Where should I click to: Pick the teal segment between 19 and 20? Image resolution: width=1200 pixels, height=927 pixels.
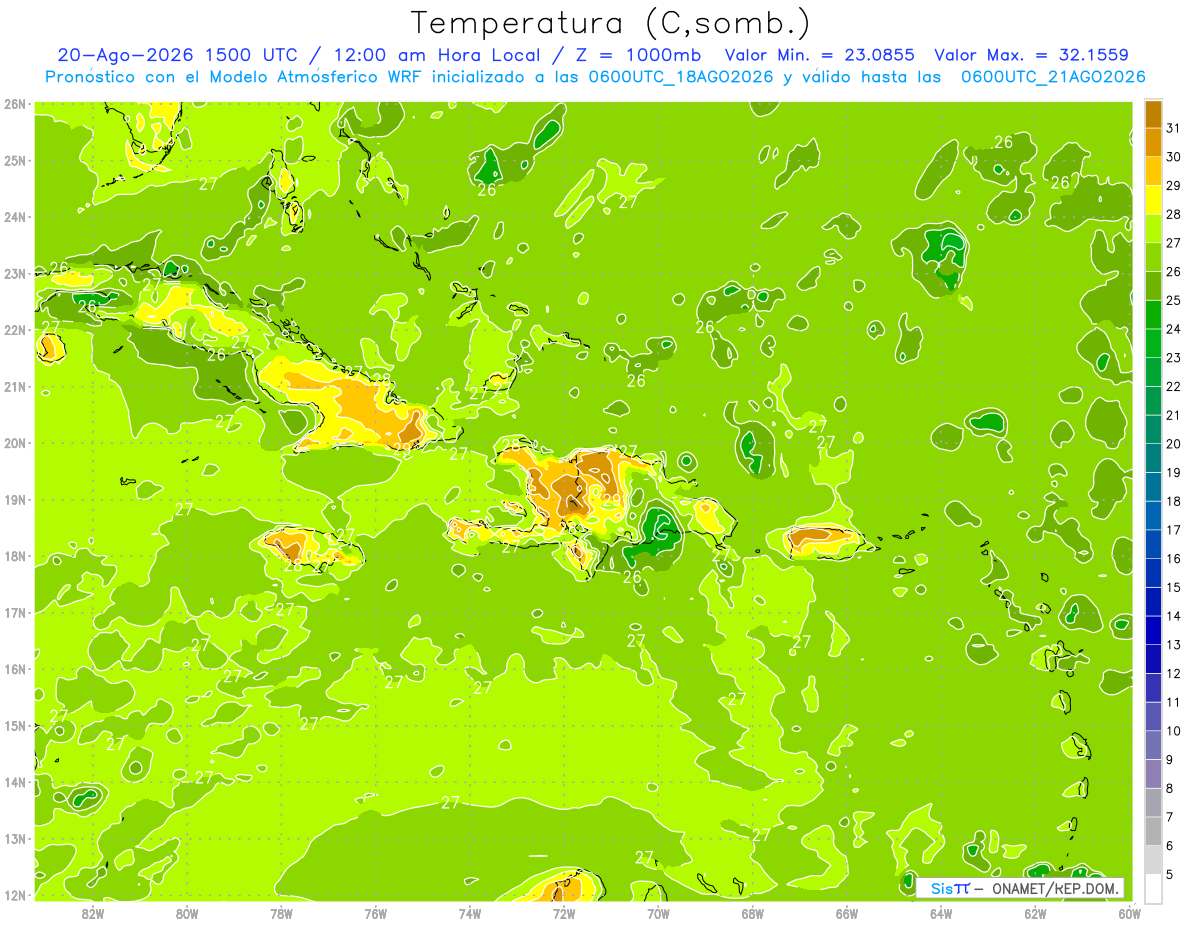coord(1153,459)
